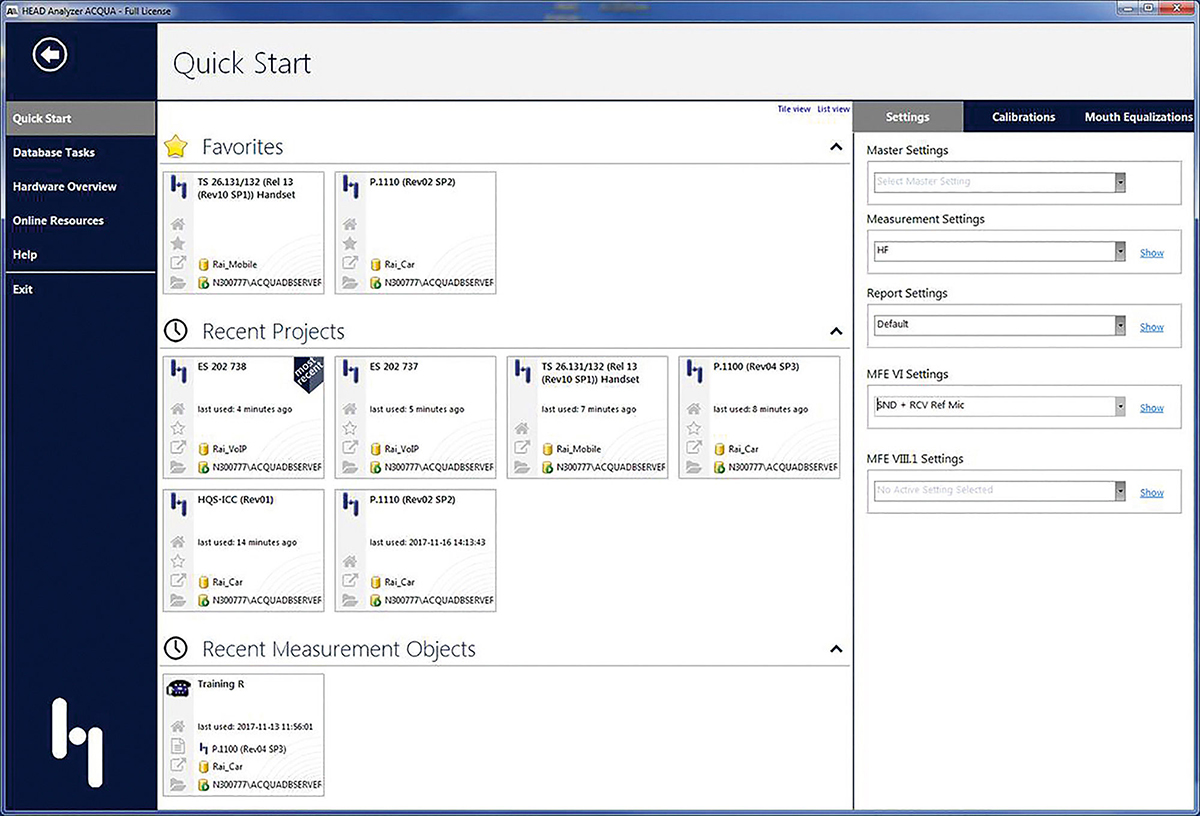The image size is (1200, 816).
Task: Open Help in the sidebar
Action: [x=25, y=255]
